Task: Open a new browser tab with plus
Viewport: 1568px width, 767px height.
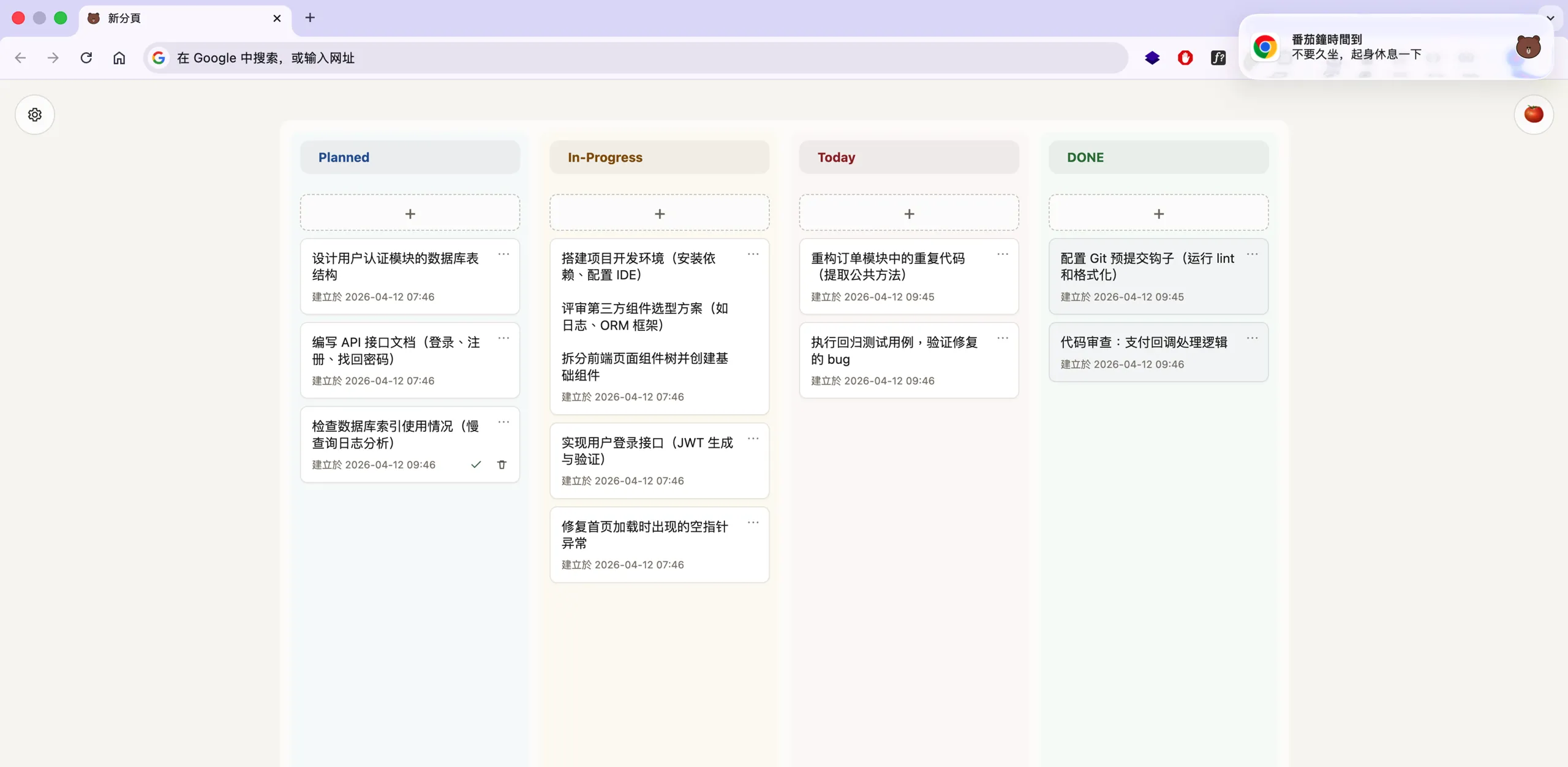Action: (310, 18)
